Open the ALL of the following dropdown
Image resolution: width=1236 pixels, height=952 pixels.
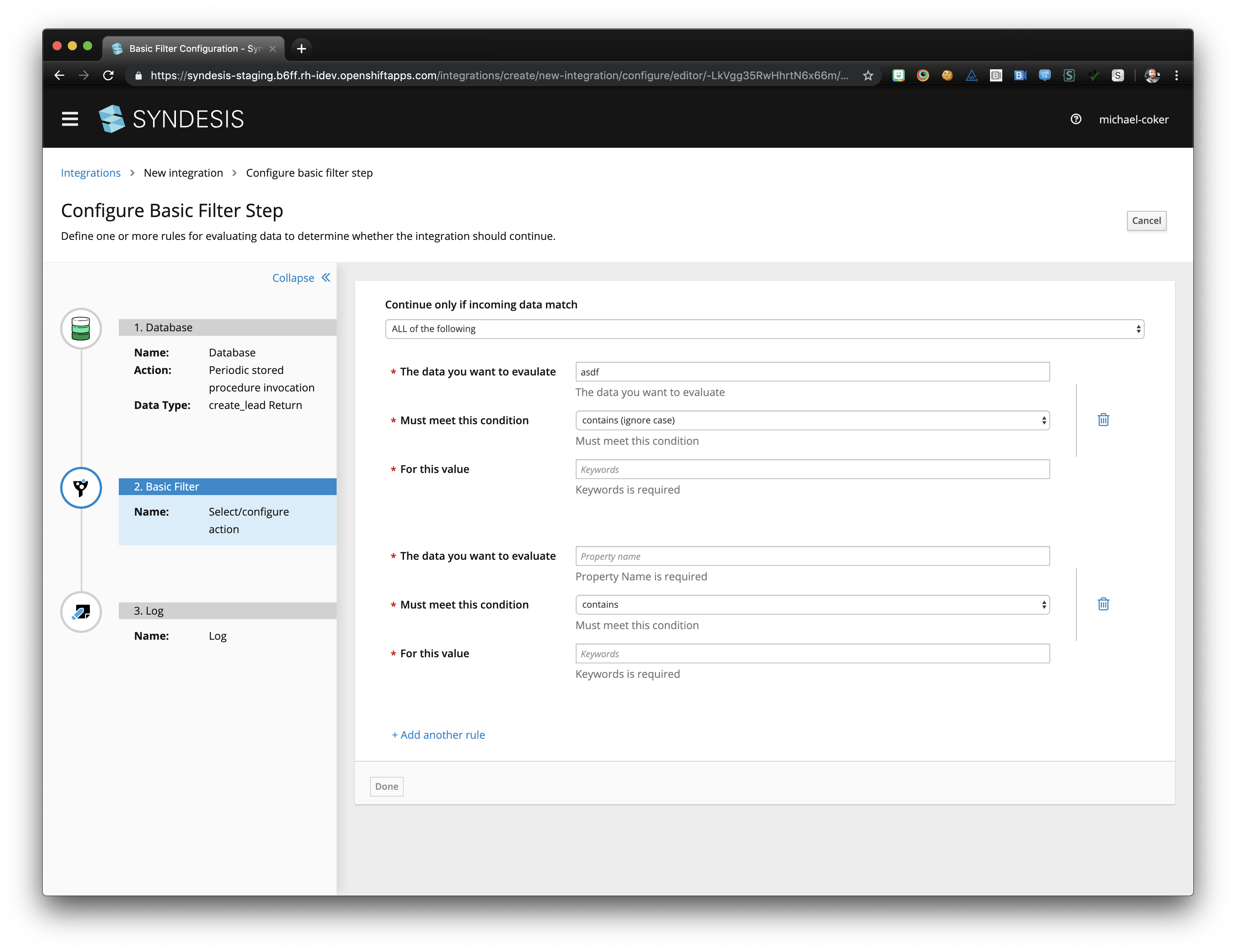[x=765, y=329]
